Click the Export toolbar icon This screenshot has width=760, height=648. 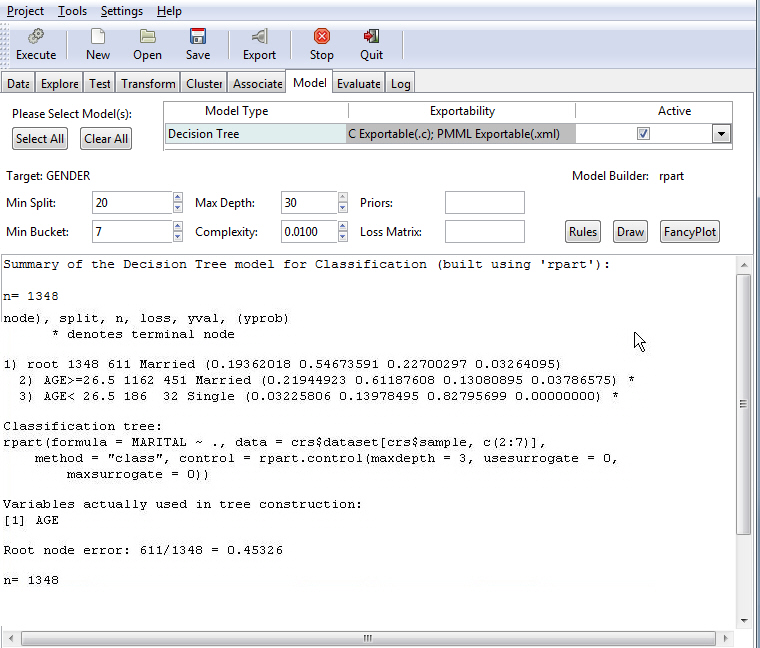pos(259,36)
